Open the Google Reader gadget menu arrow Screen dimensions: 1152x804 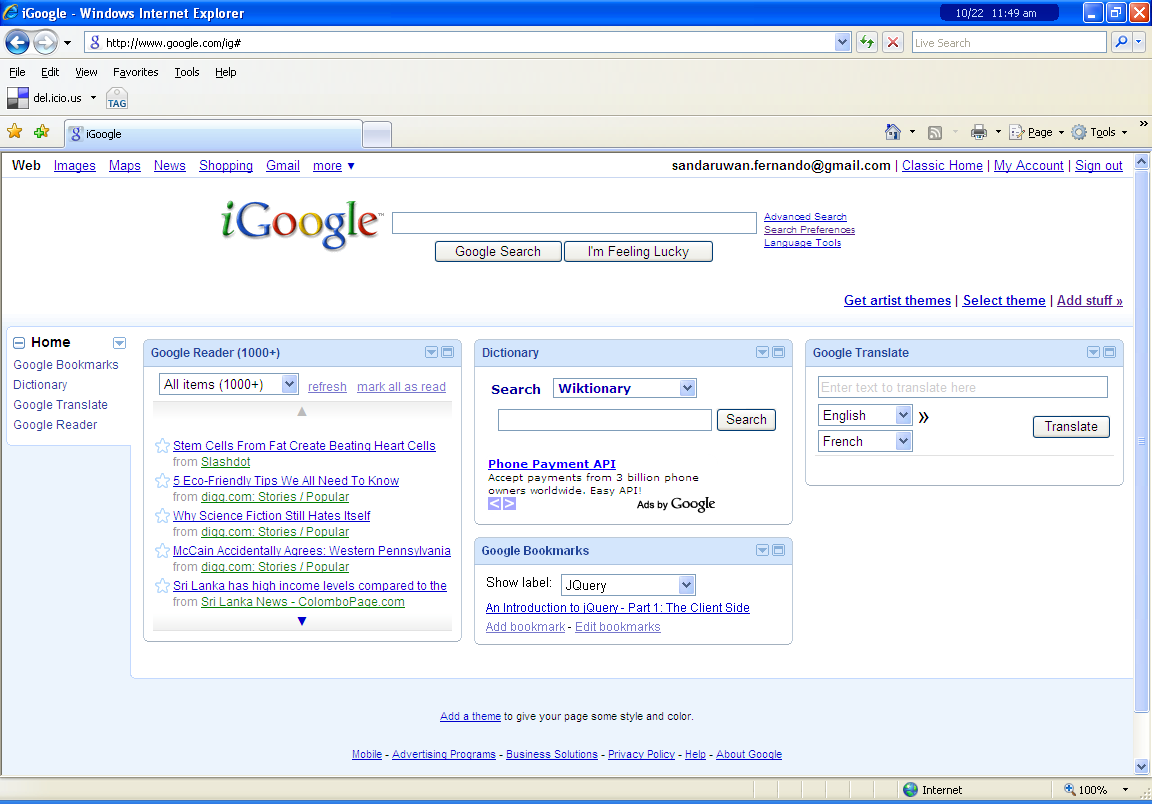coord(431,352)
